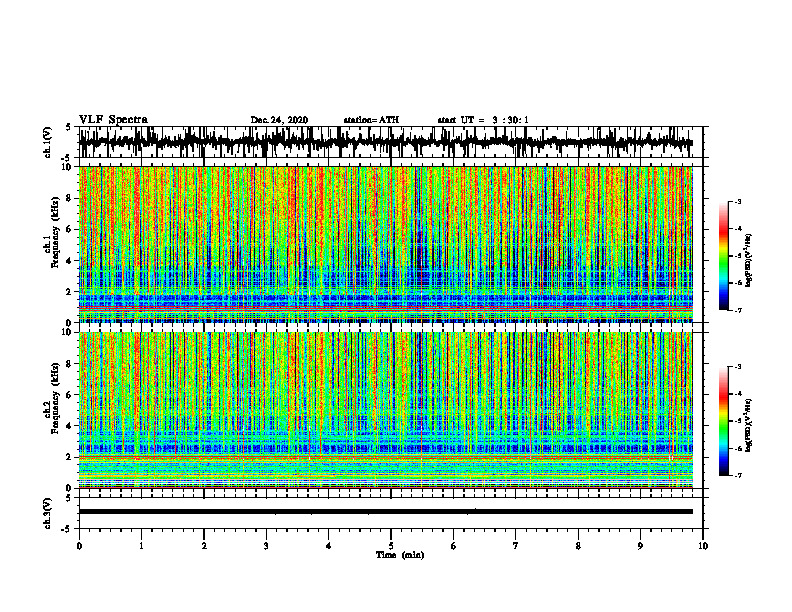
Task: Click the ch.1(V) waveform panel
Action: pos(391,142)
